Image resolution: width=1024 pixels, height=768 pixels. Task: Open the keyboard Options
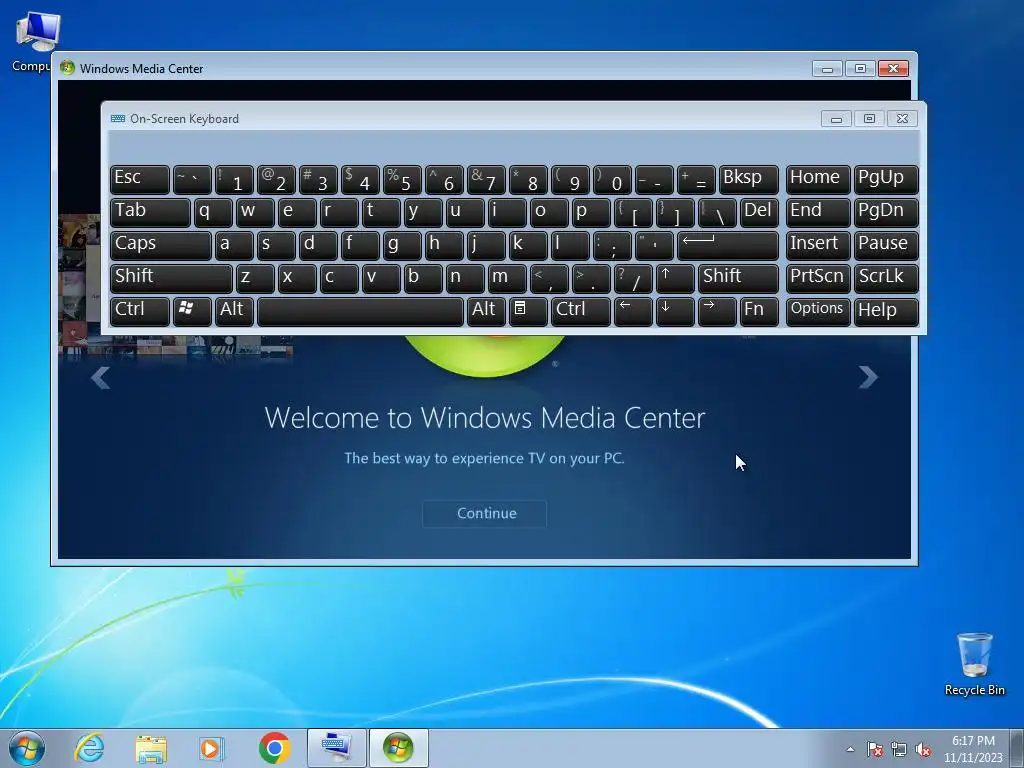818,311
